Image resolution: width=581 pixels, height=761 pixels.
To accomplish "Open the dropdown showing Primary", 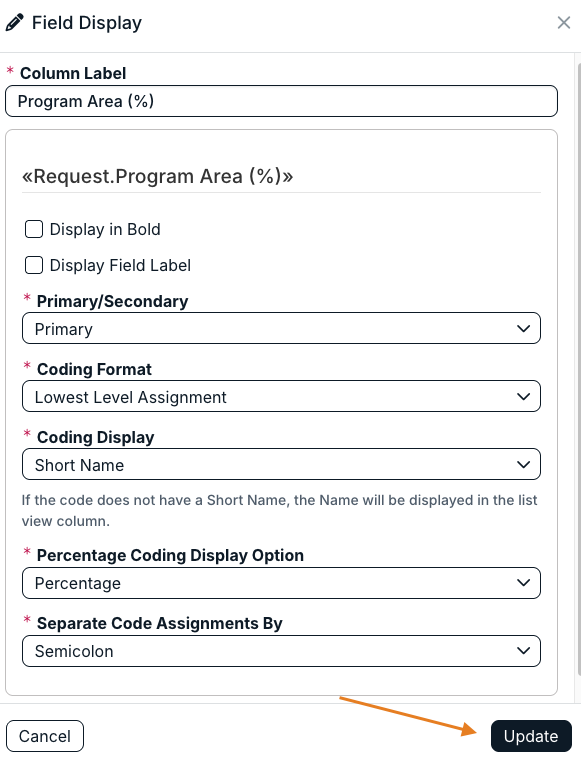I will tap(281, 329).
